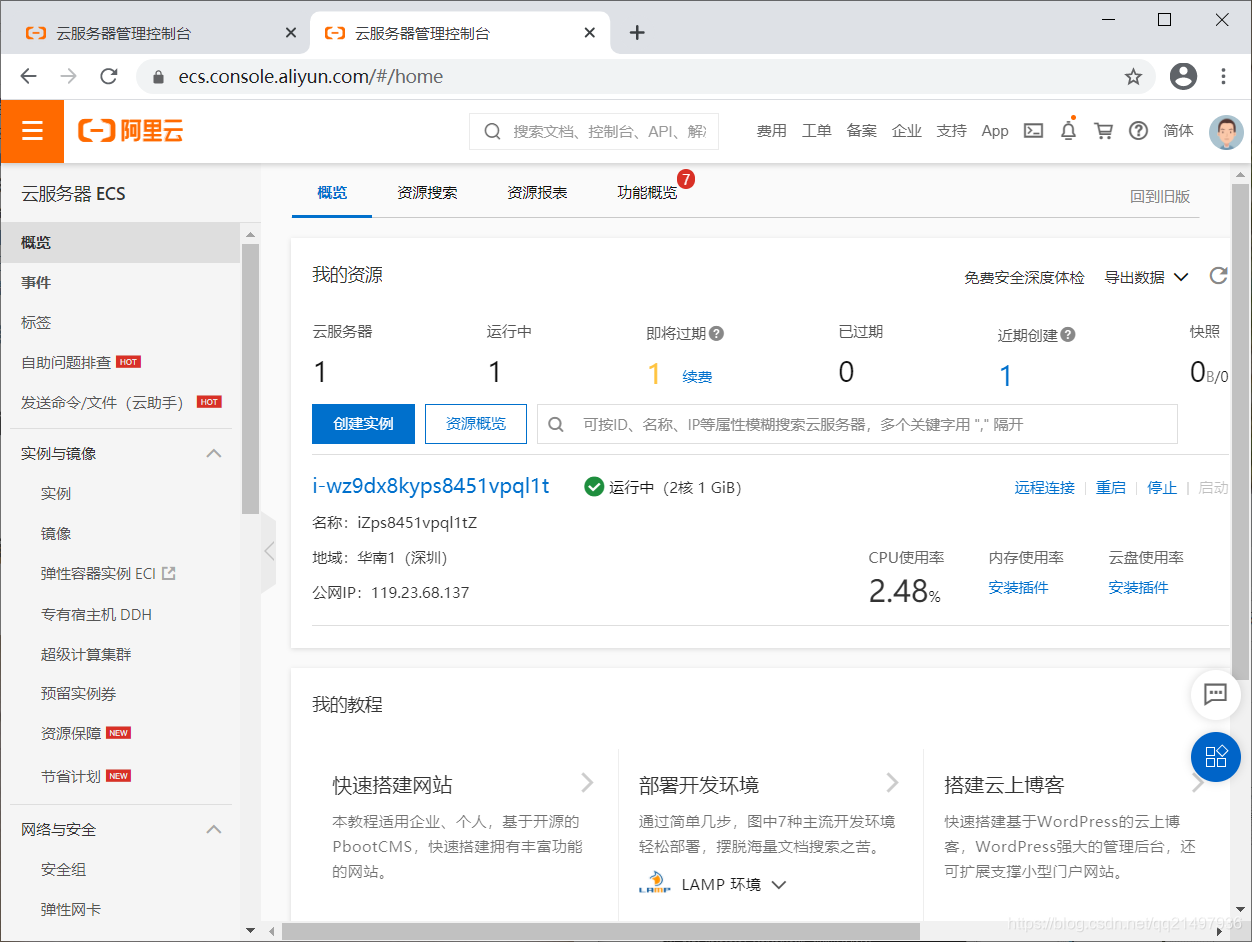1252x942 pixels.
Task: Open the hamburger menu in orange header
Action: pyautogui.click(x=32, y=131)
